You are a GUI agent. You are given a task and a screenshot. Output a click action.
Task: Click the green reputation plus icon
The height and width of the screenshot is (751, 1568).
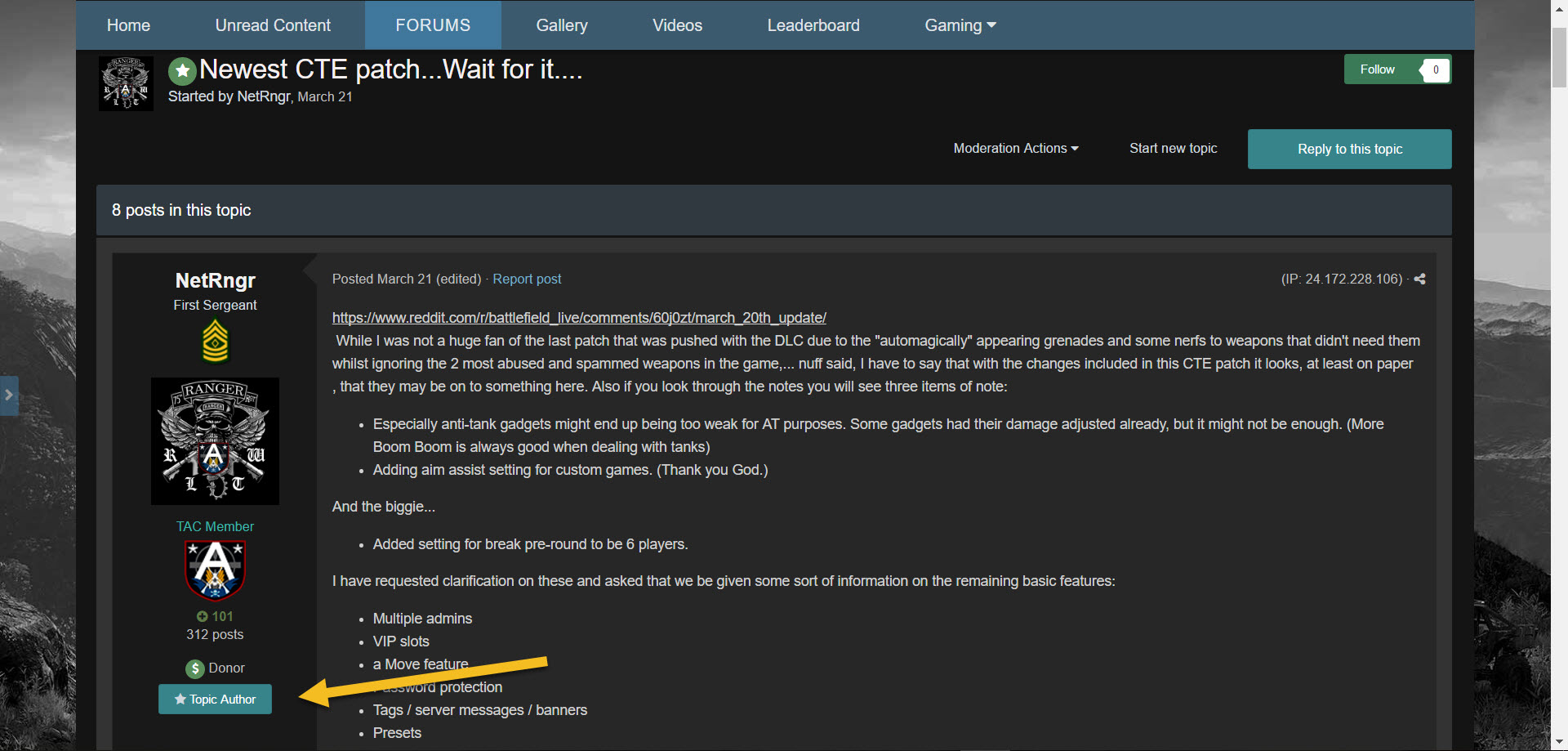pos(202,616)
